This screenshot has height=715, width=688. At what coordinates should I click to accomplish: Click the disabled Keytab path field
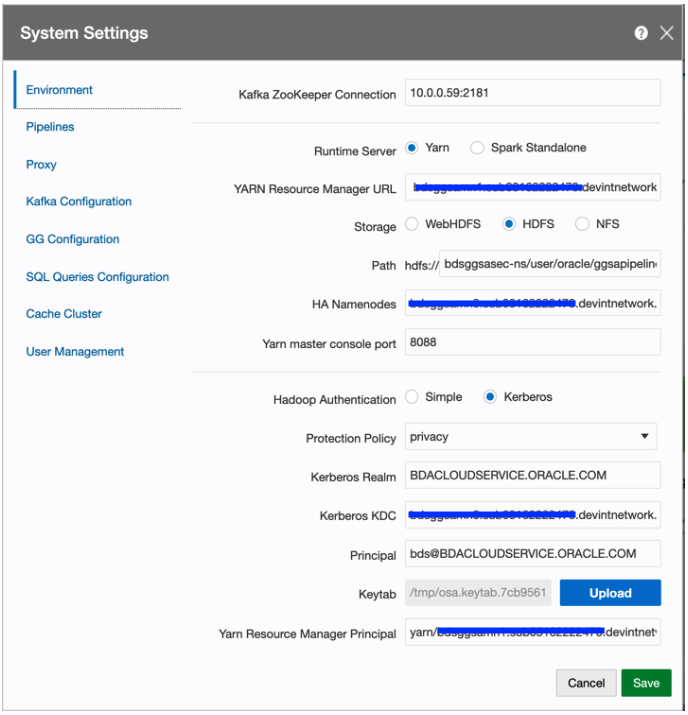pyautogui.click(x=478, y=593)
